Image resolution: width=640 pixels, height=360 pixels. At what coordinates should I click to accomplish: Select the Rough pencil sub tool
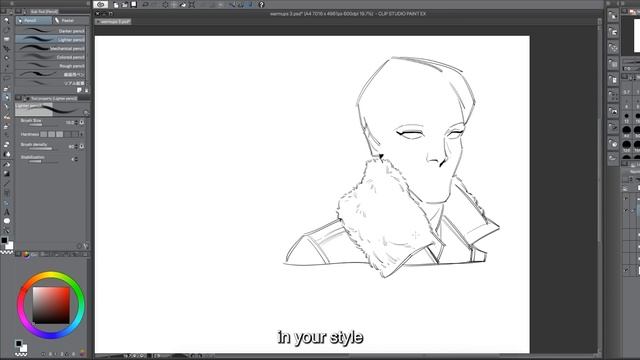(51, 66)
